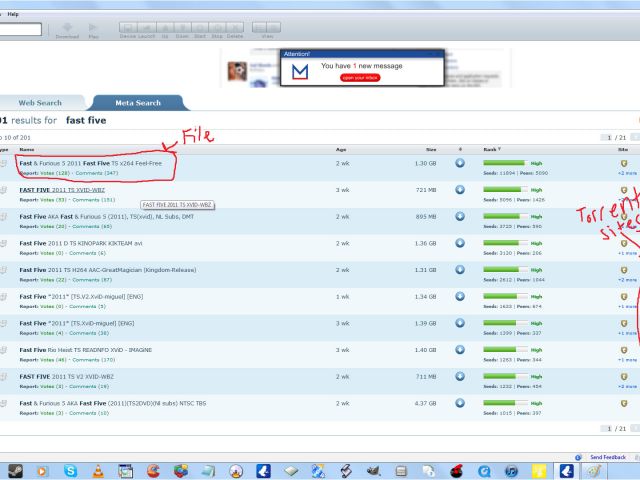Switch to the Web Search tab
Image resolution: width=640 pixels, height=480 pixels.
click(x=40, y=103)
